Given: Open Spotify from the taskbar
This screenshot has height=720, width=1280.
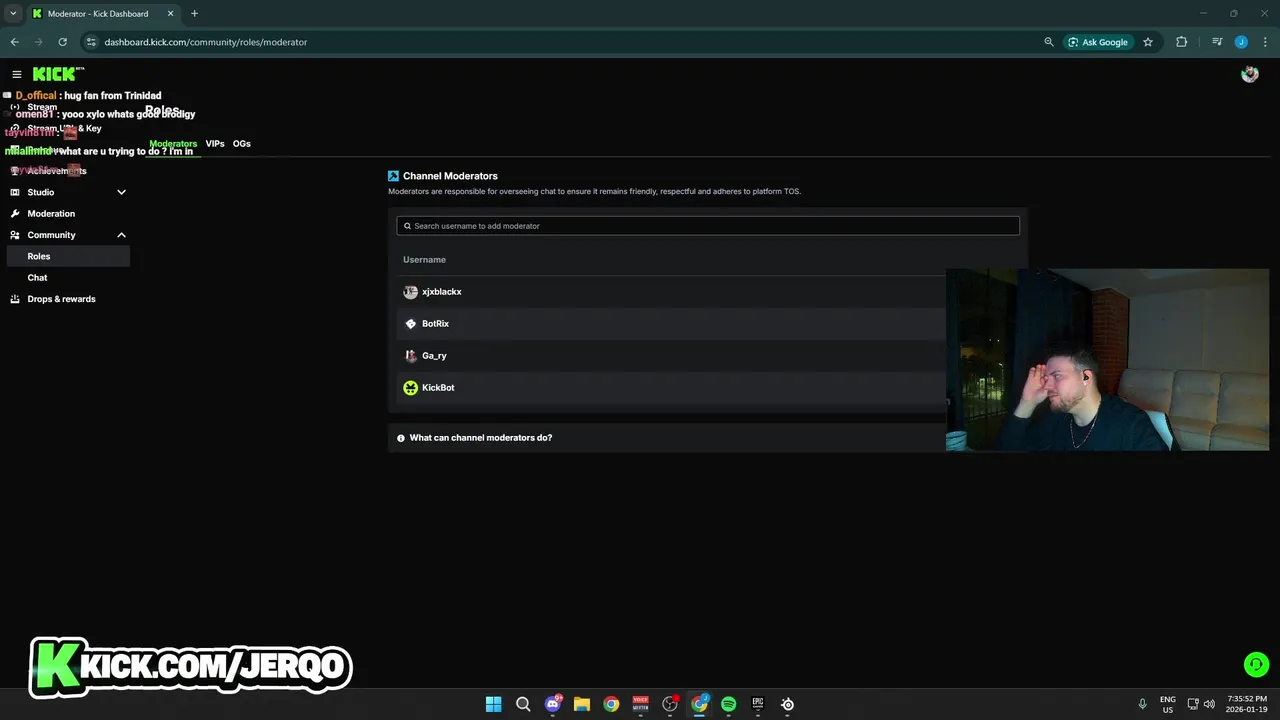Looking at the screenshot, I should click(729, 704).
